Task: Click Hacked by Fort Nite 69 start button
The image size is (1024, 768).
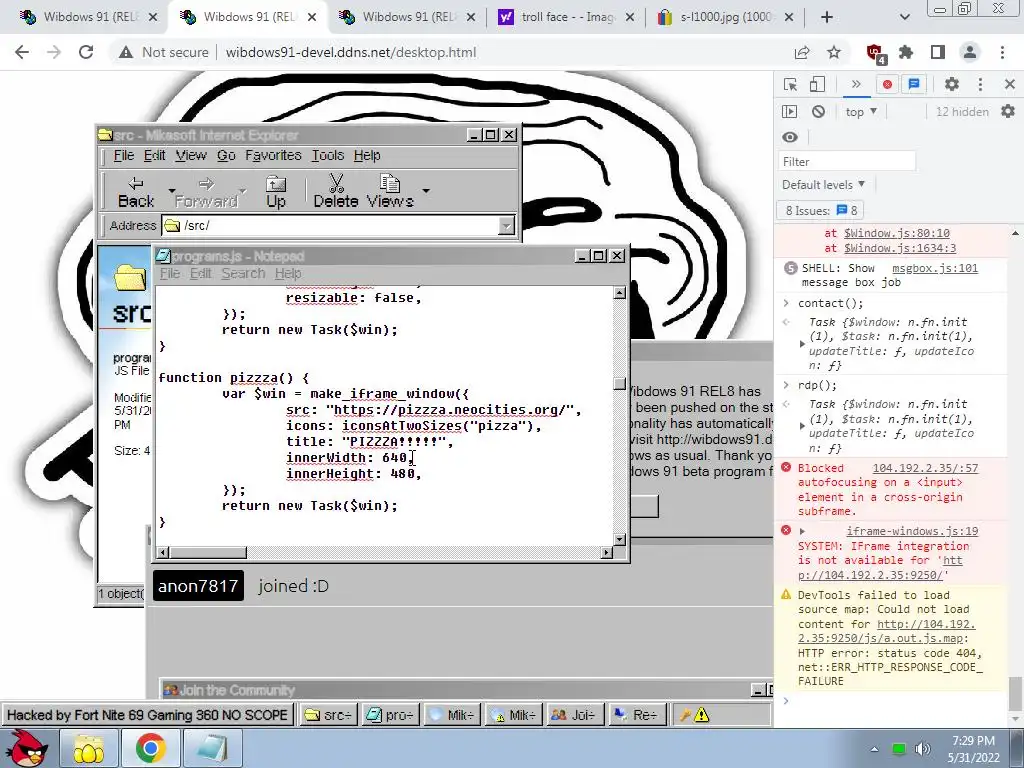Action: point(148,715)
